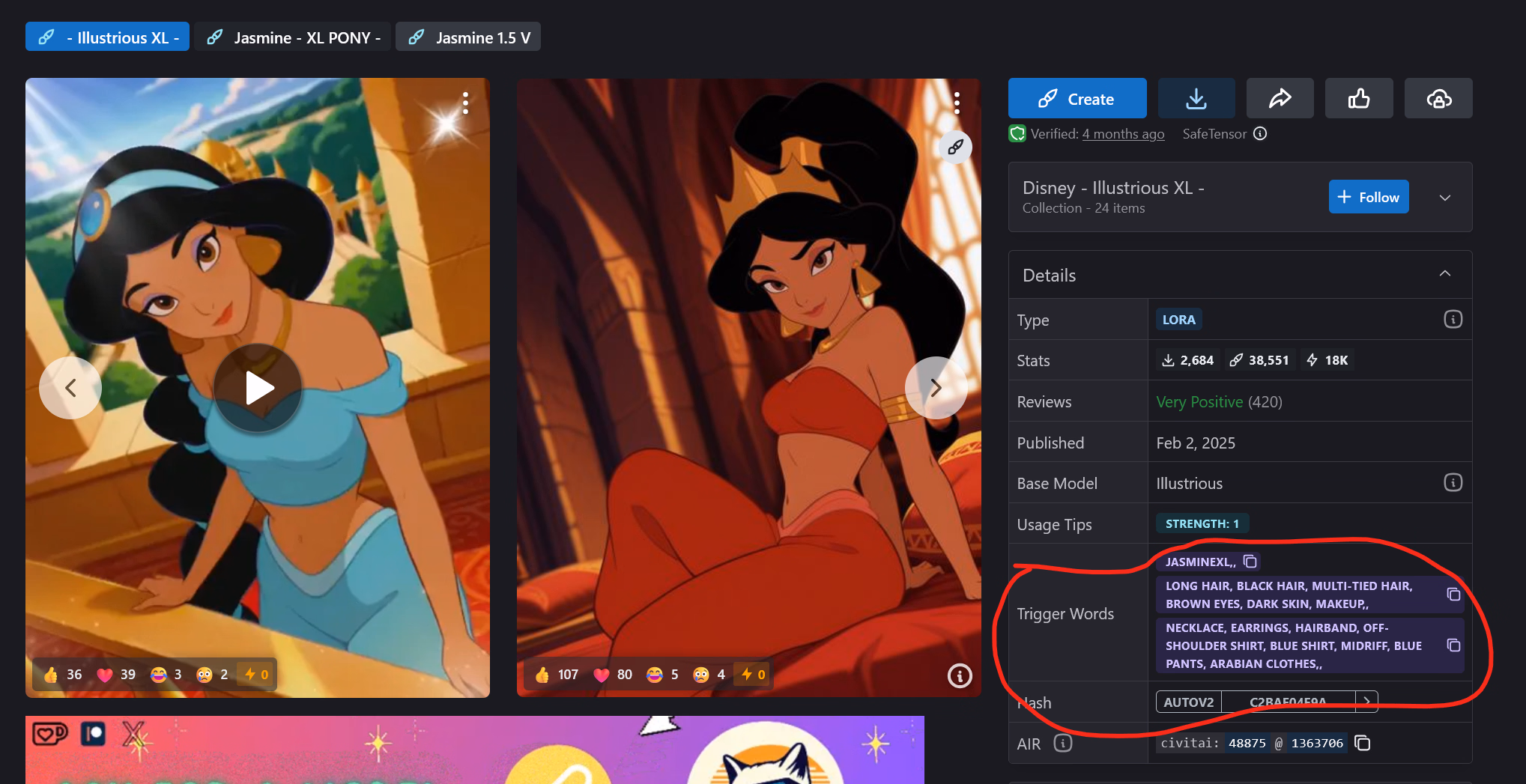Viewport: 1526px width, 784px height.
Task: Collapse the Details section
Action: [x=1445, y=274]
